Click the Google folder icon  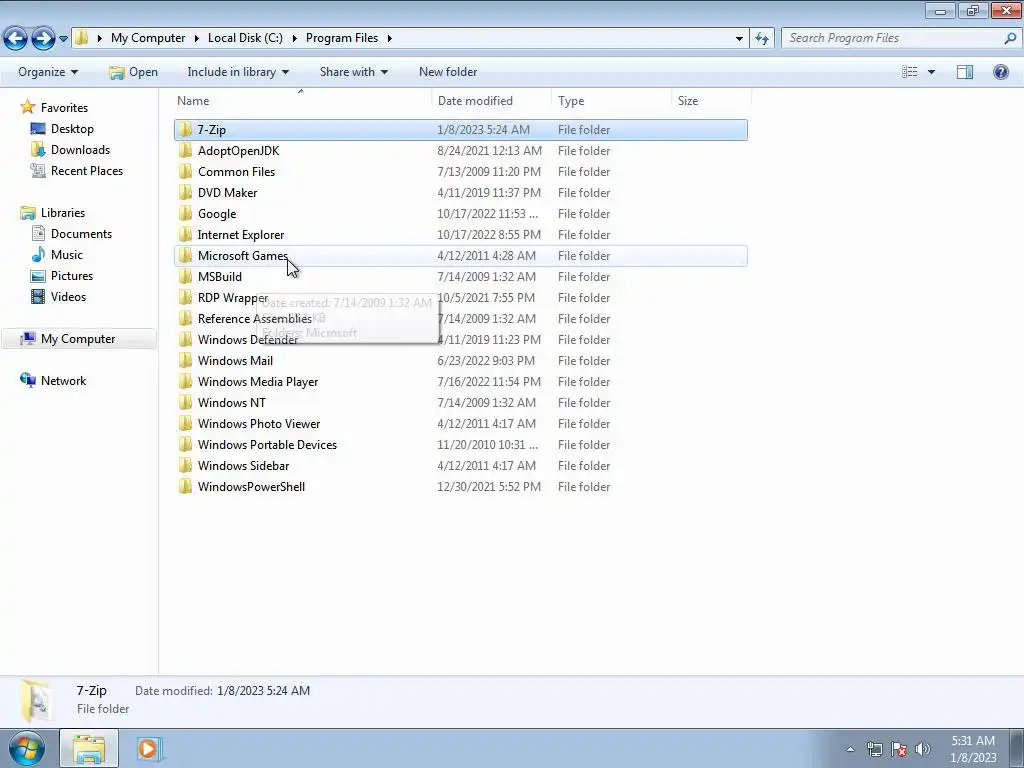coord(185,214)
